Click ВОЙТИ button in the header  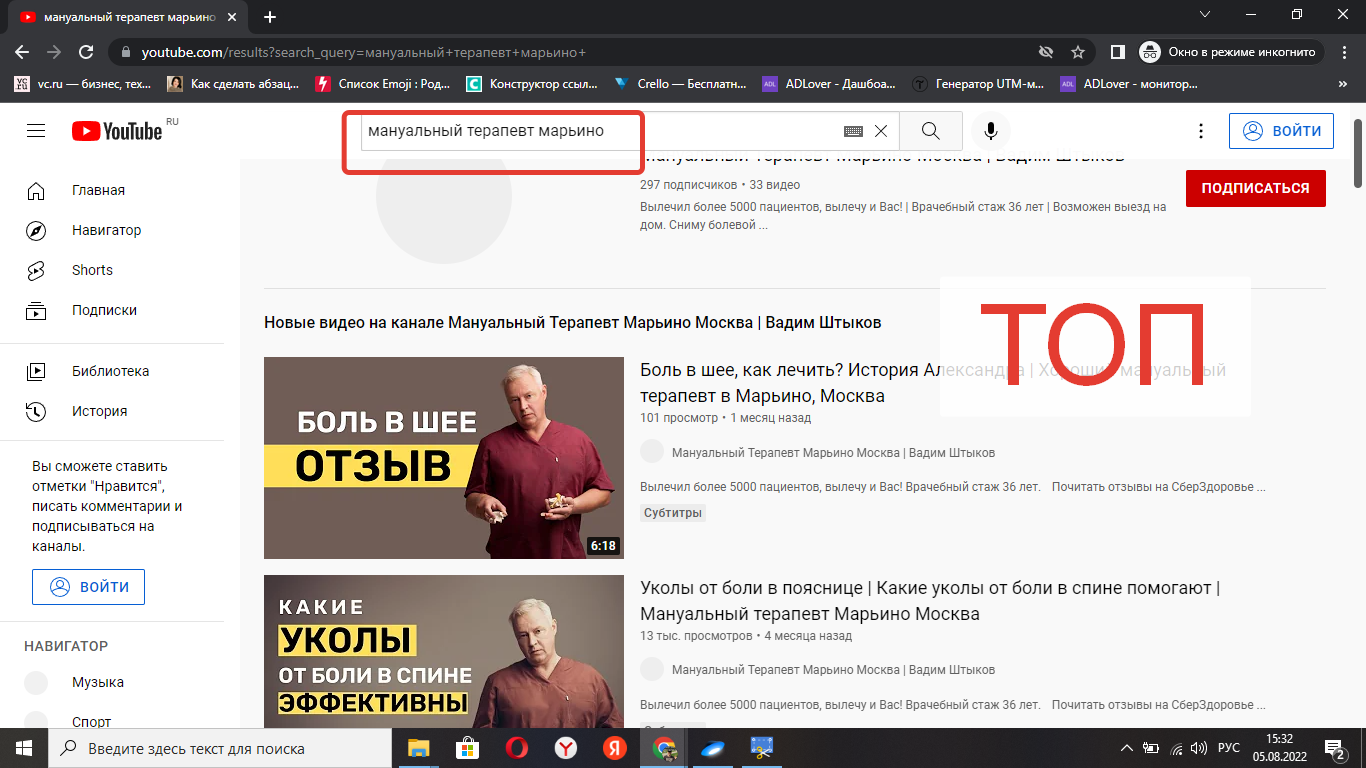(1281, 131)
